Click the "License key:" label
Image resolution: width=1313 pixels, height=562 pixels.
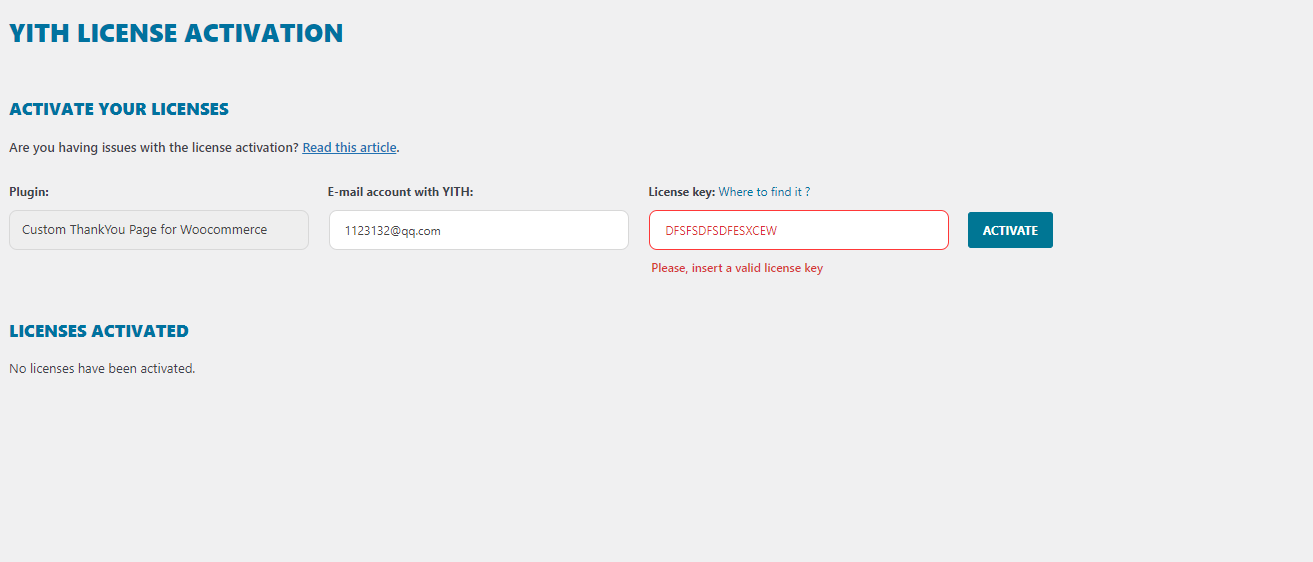coord(681,192)
